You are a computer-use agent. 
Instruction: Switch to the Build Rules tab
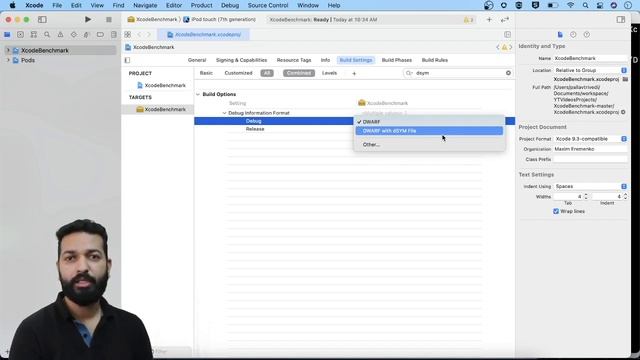tap(435, 60)
